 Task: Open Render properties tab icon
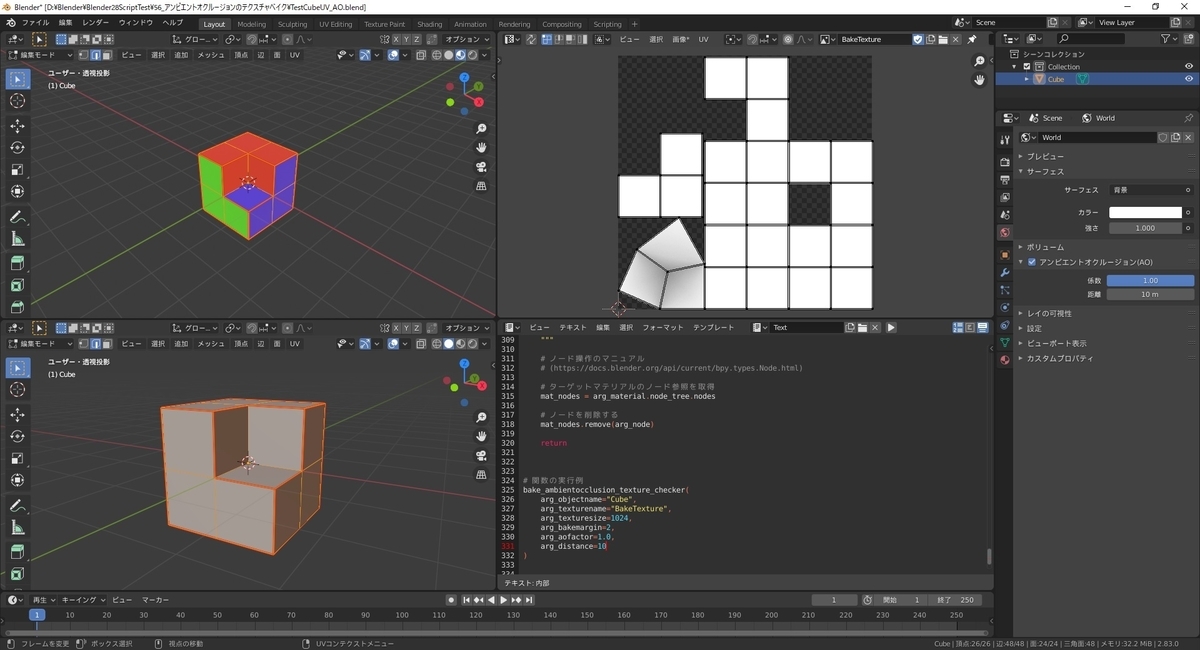(1005, 162)
